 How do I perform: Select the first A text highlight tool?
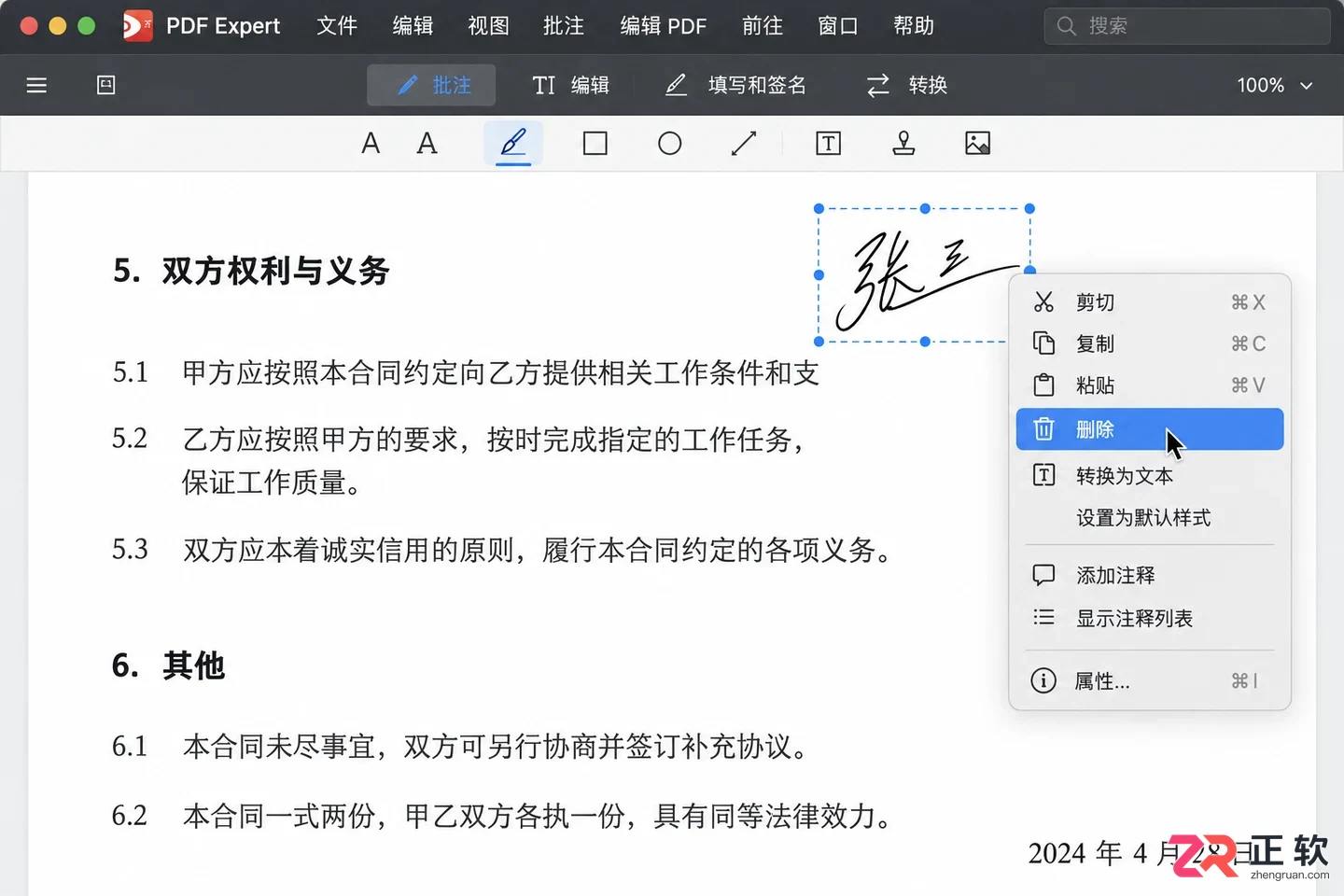pos(371,144)
